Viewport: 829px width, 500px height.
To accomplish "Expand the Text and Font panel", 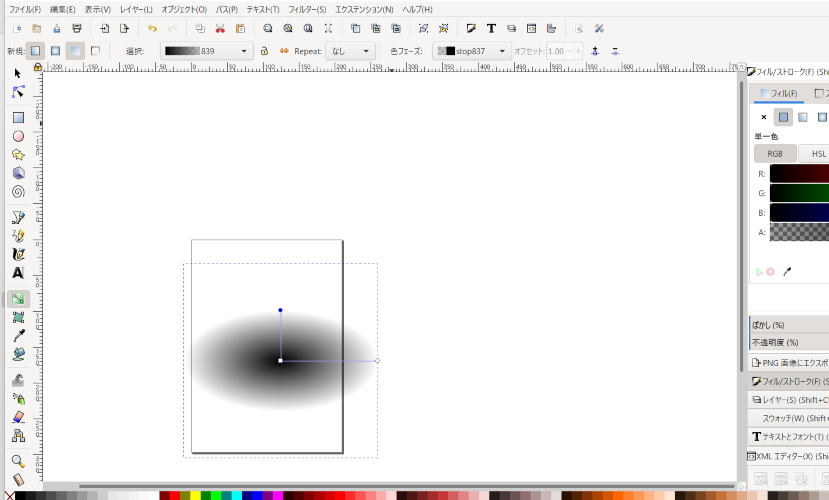I will pos(788,437).
